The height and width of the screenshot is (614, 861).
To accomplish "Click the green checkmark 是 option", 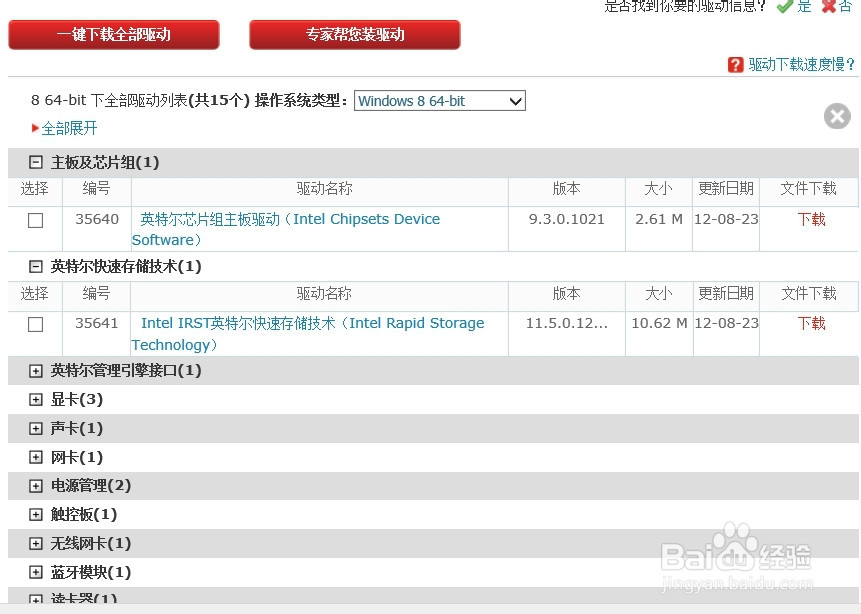I will point(794,6).
